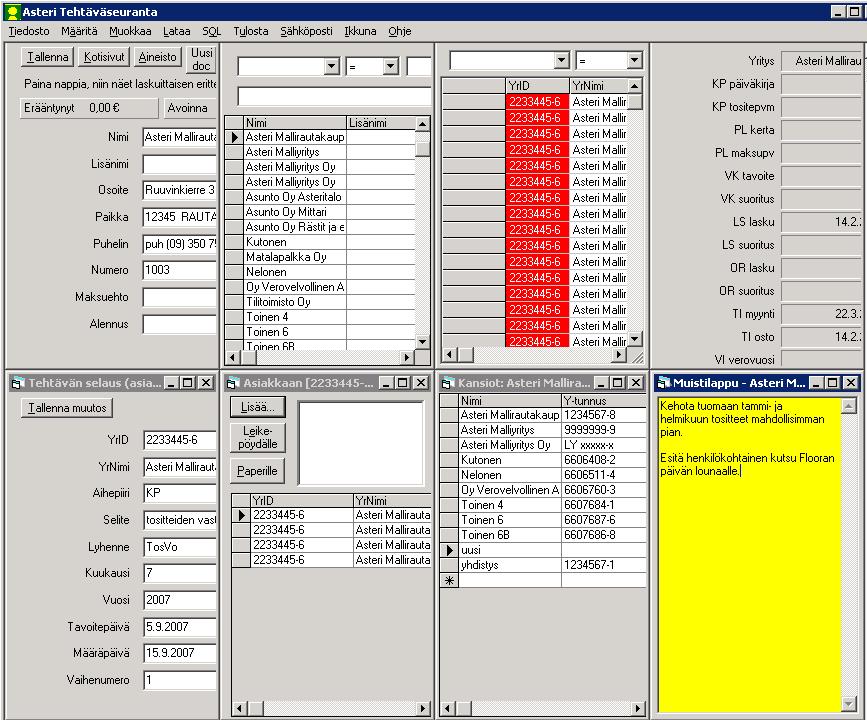Click the Kansiot window title icon
867x720 pixels.
(x=448, y=383)
